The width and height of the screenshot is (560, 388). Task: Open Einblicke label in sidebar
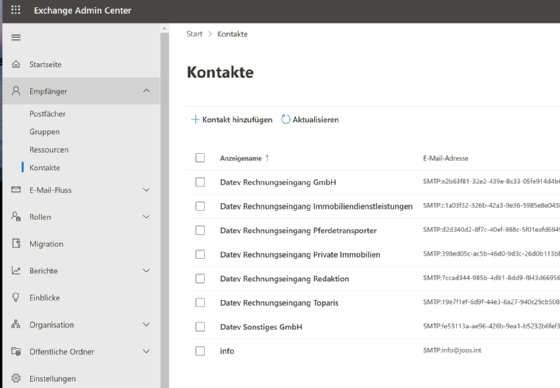45,298
